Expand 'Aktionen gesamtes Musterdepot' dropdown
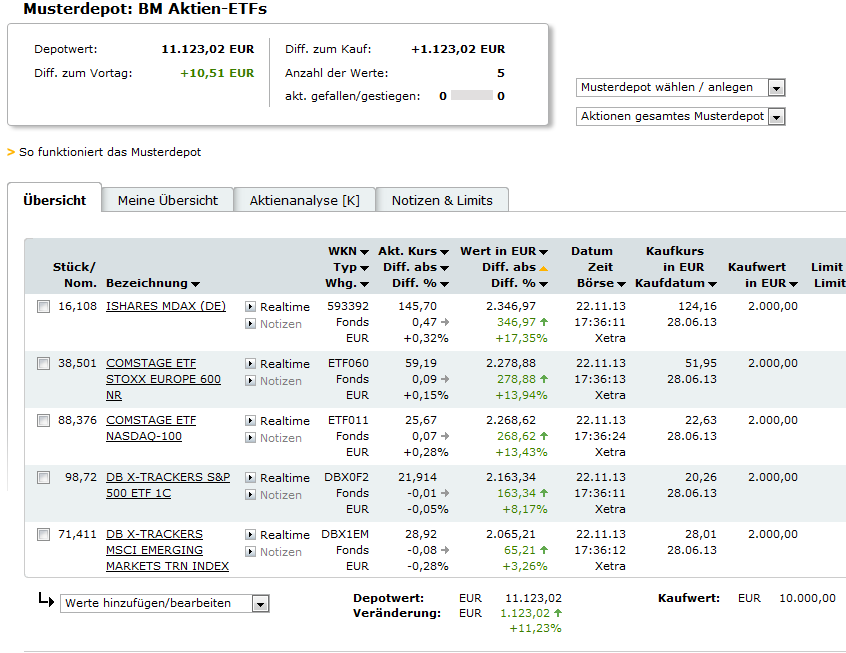Viewport: 846px width, 653px height. tap(776, 117)
